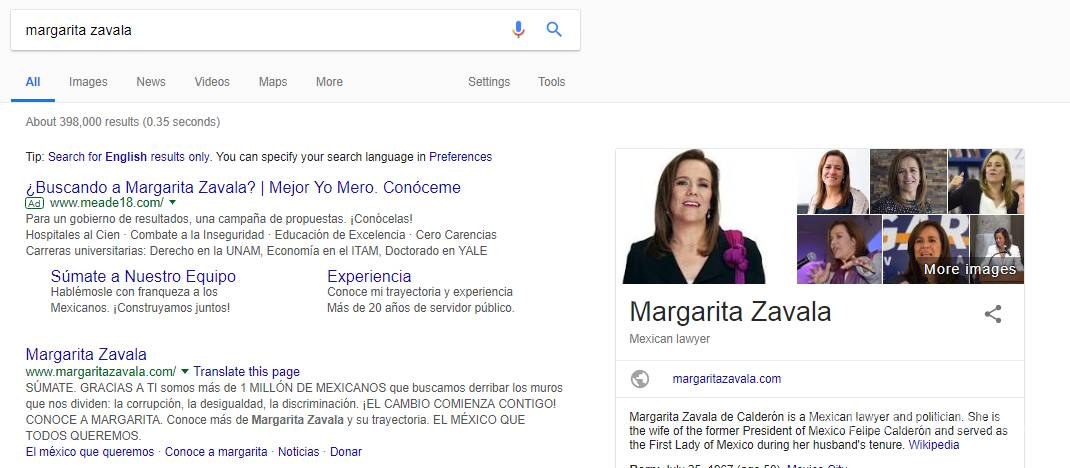The height and width of the screenshot is (468, 1070).
Task: Switch to the News tab
Action: (x=151, y=82)
